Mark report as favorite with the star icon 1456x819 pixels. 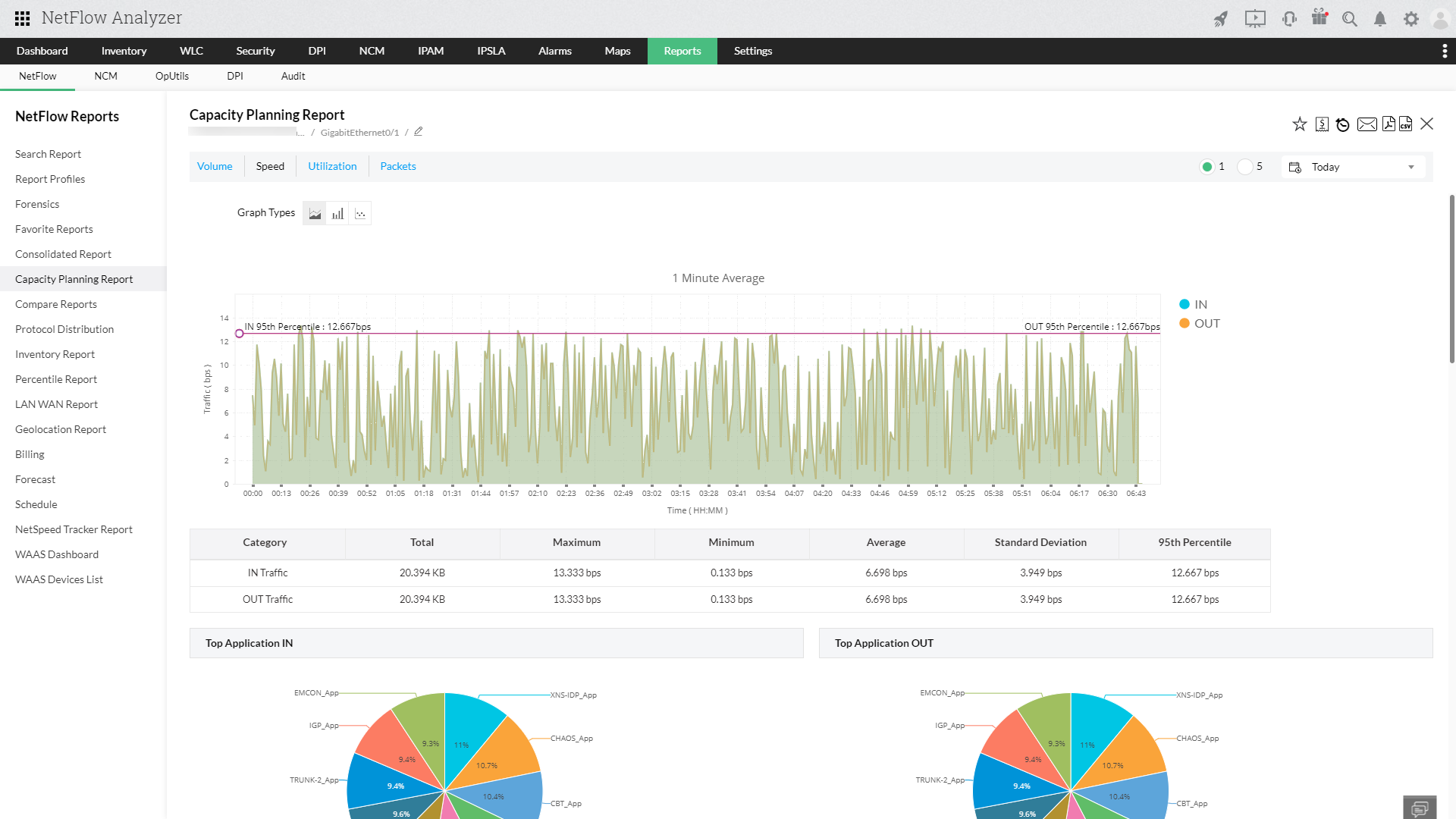coord(1299,124)
